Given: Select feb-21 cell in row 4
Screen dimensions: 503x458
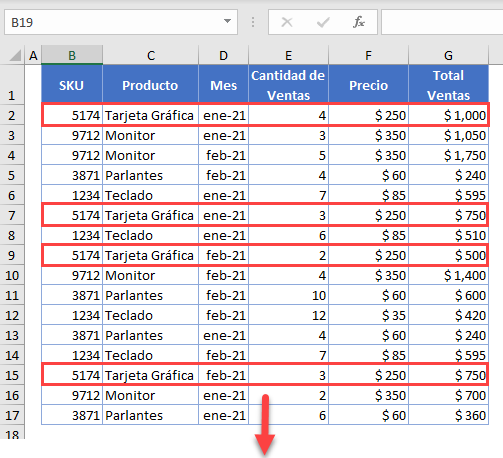Looking at the screenshot, I should click(223, 155).
